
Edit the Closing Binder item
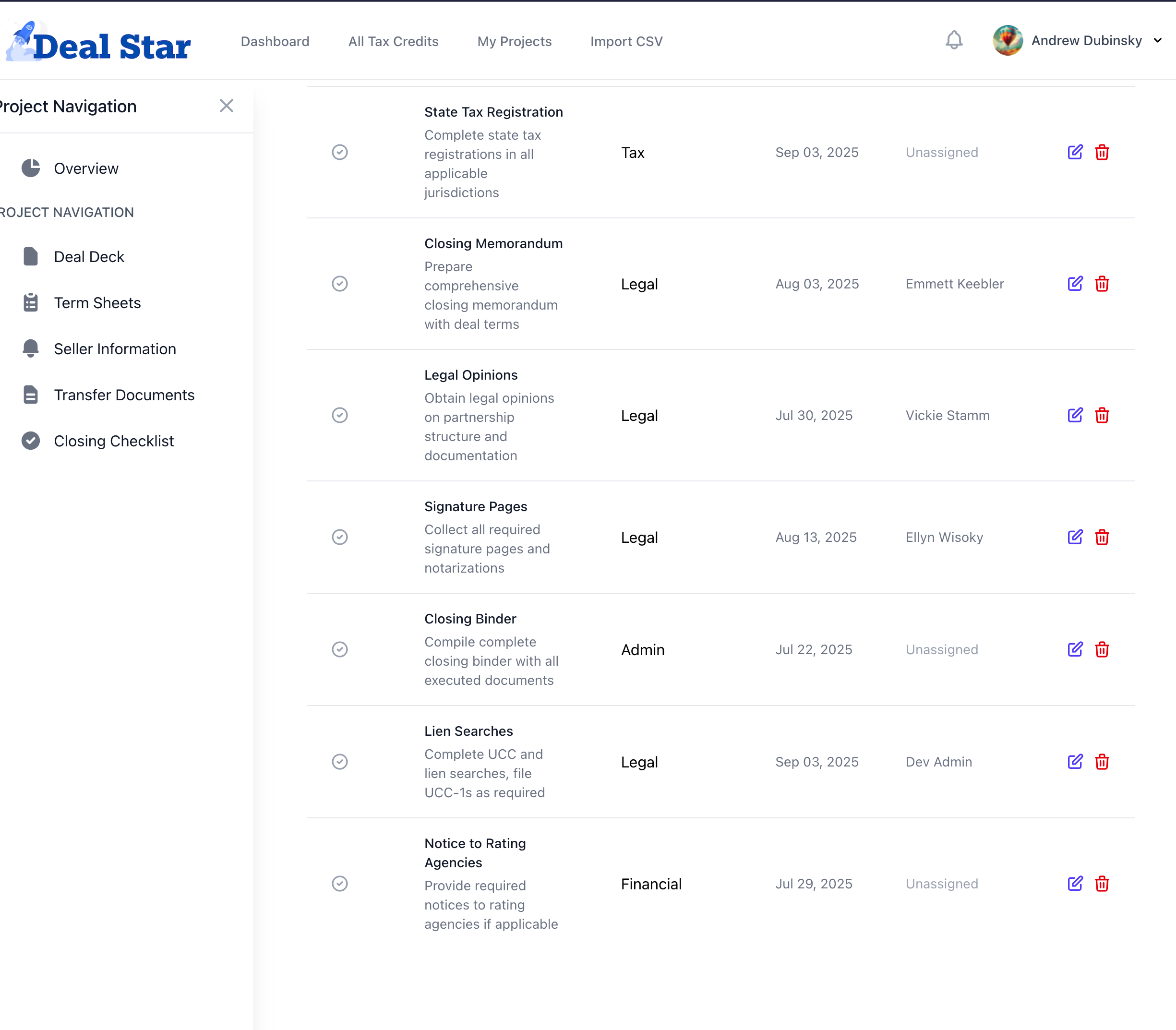point(1075,649)
